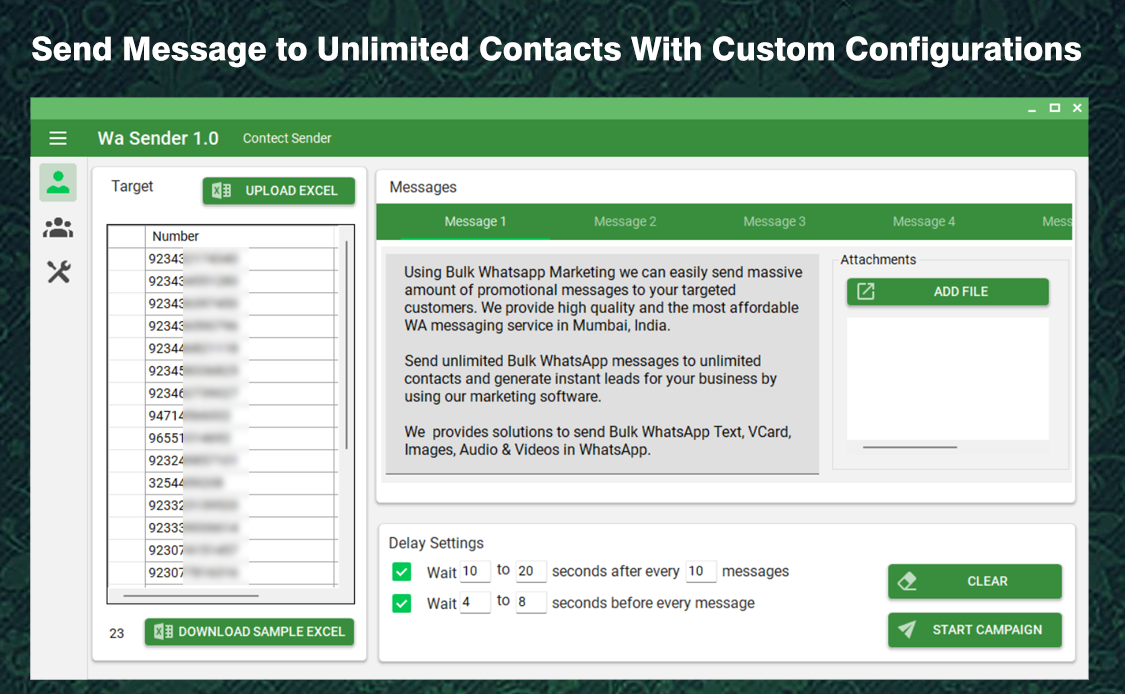Image resolution: width=1125 pixels, height=694 pixels.
Task: Select the Message 3 tab
Action: pos(774,221)
